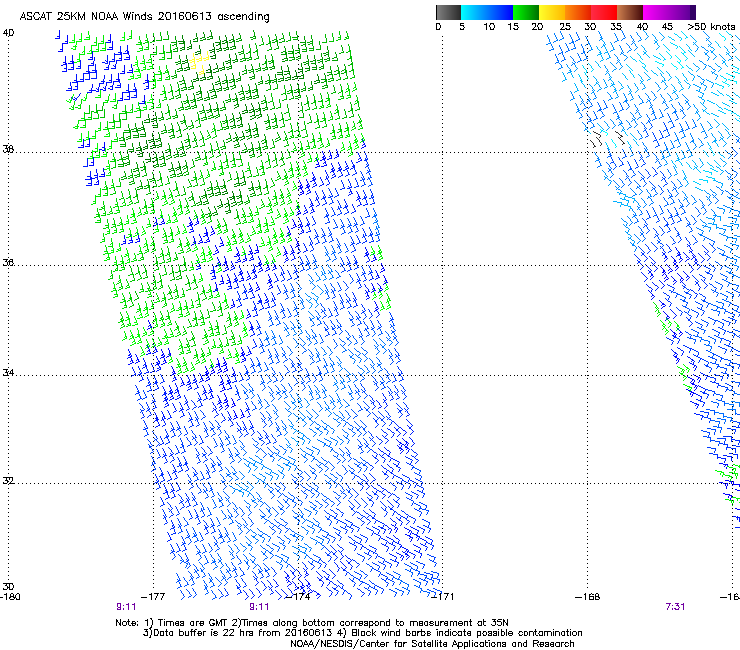This screenshot has width=740, height=650.
Task: Click the latitude label '40'
Action: pos(8,33)
